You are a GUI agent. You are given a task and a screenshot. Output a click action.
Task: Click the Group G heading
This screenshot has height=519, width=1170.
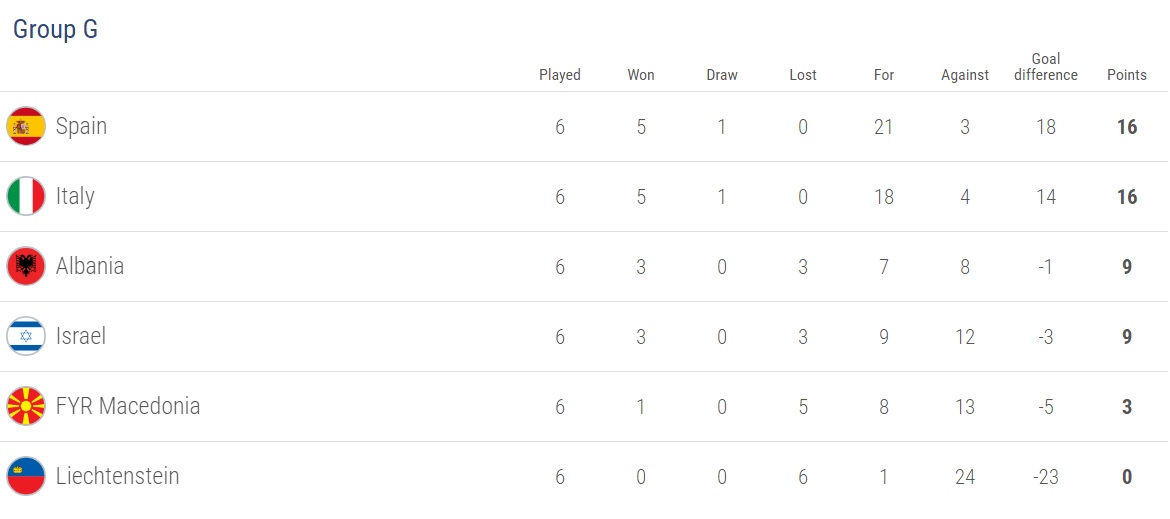coord(55,30)
